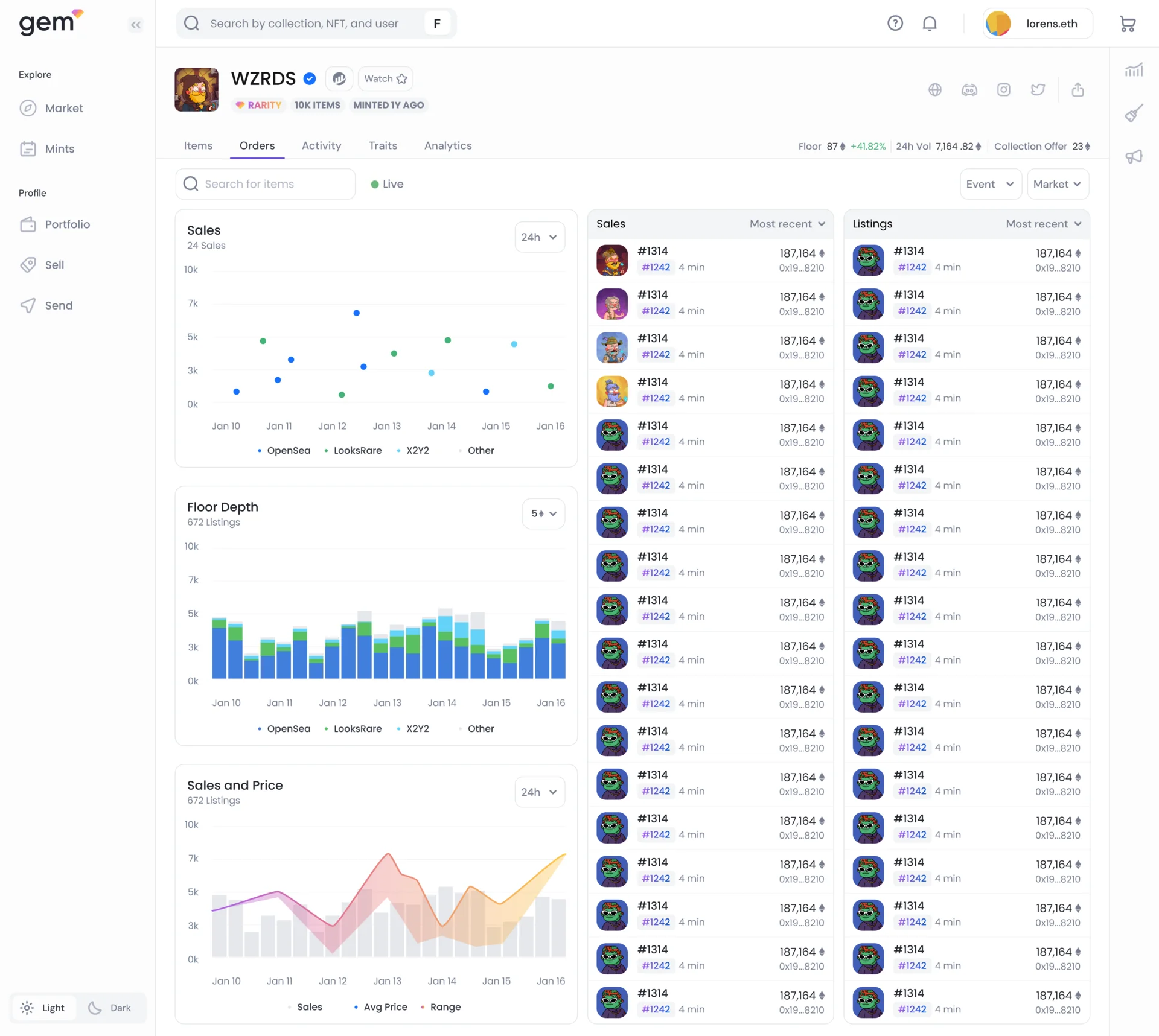
Task: Toggle Avg Price legend in Sales and Price
Action: click(x=381, y=1007)
